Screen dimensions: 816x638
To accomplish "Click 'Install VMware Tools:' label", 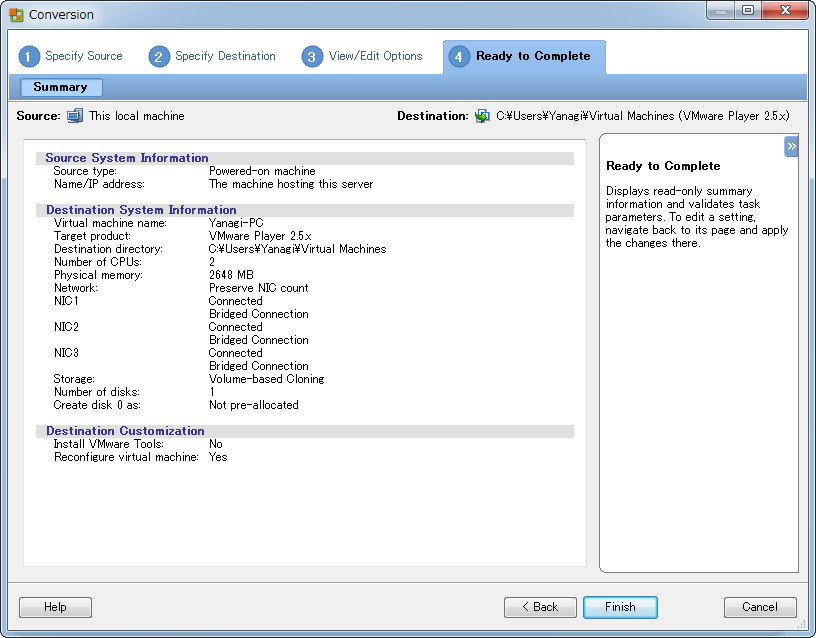I will point(108,444).
